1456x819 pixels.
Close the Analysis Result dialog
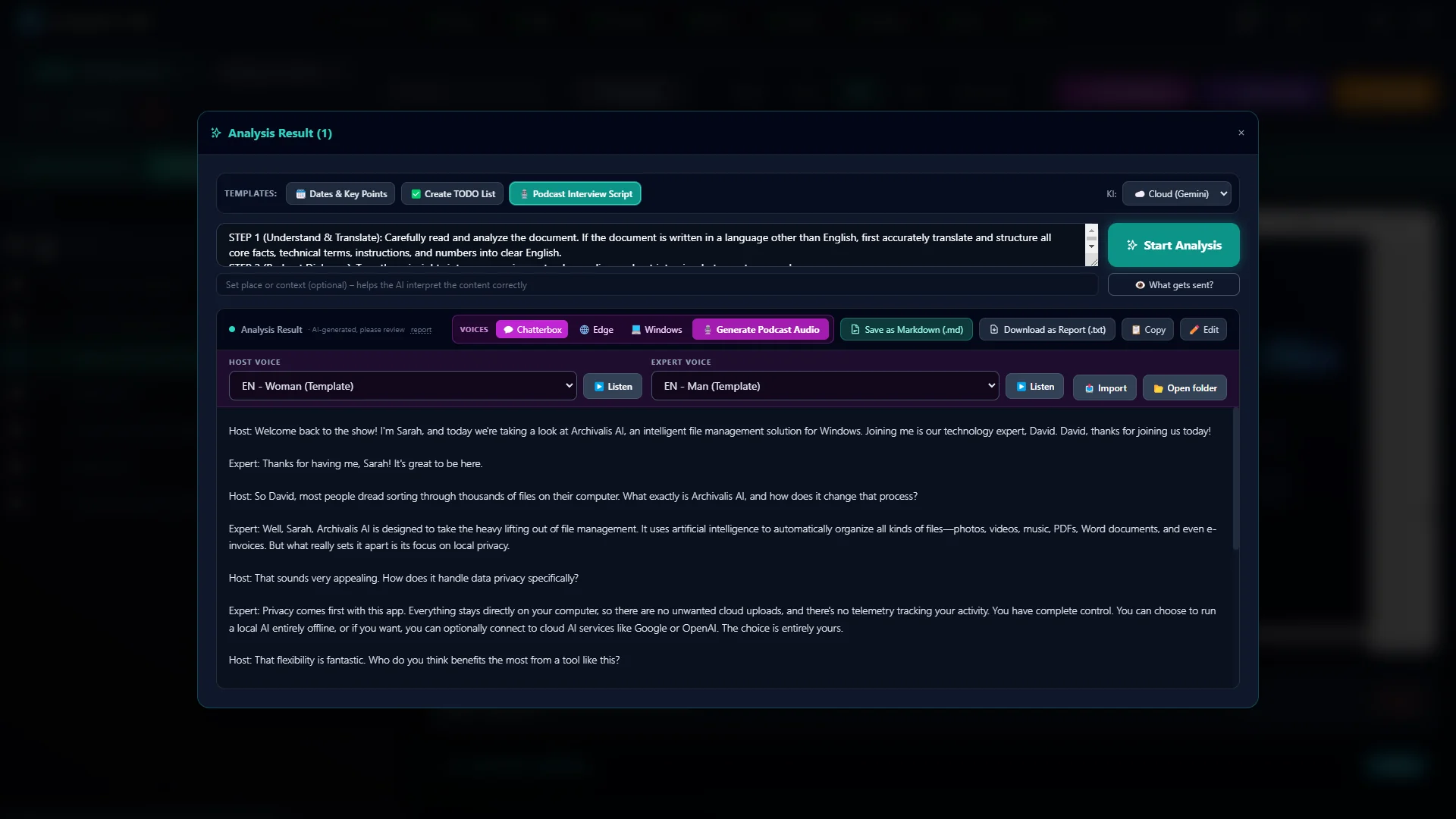point(1241,133)
